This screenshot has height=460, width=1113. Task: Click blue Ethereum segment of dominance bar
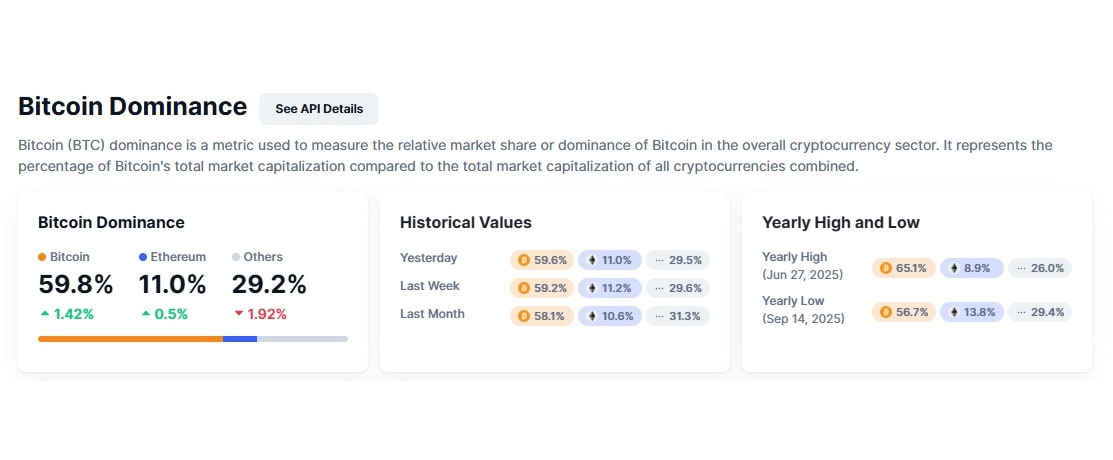pos(240,339)
